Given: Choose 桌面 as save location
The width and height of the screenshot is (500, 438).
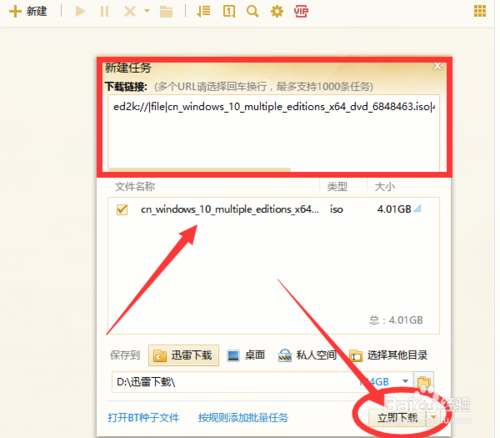Looking at the screenshot, I should tap(246, 355).
